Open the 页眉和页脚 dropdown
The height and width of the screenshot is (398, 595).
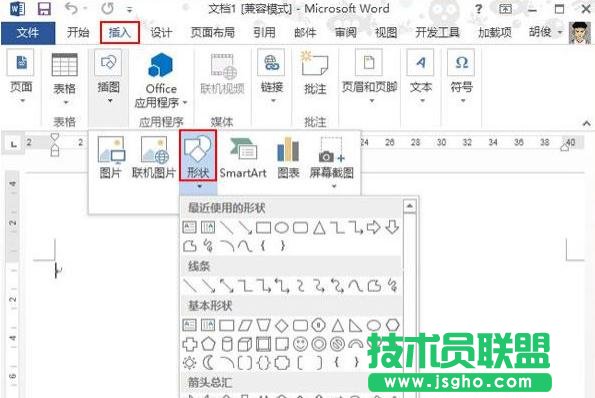pos(369,77)
